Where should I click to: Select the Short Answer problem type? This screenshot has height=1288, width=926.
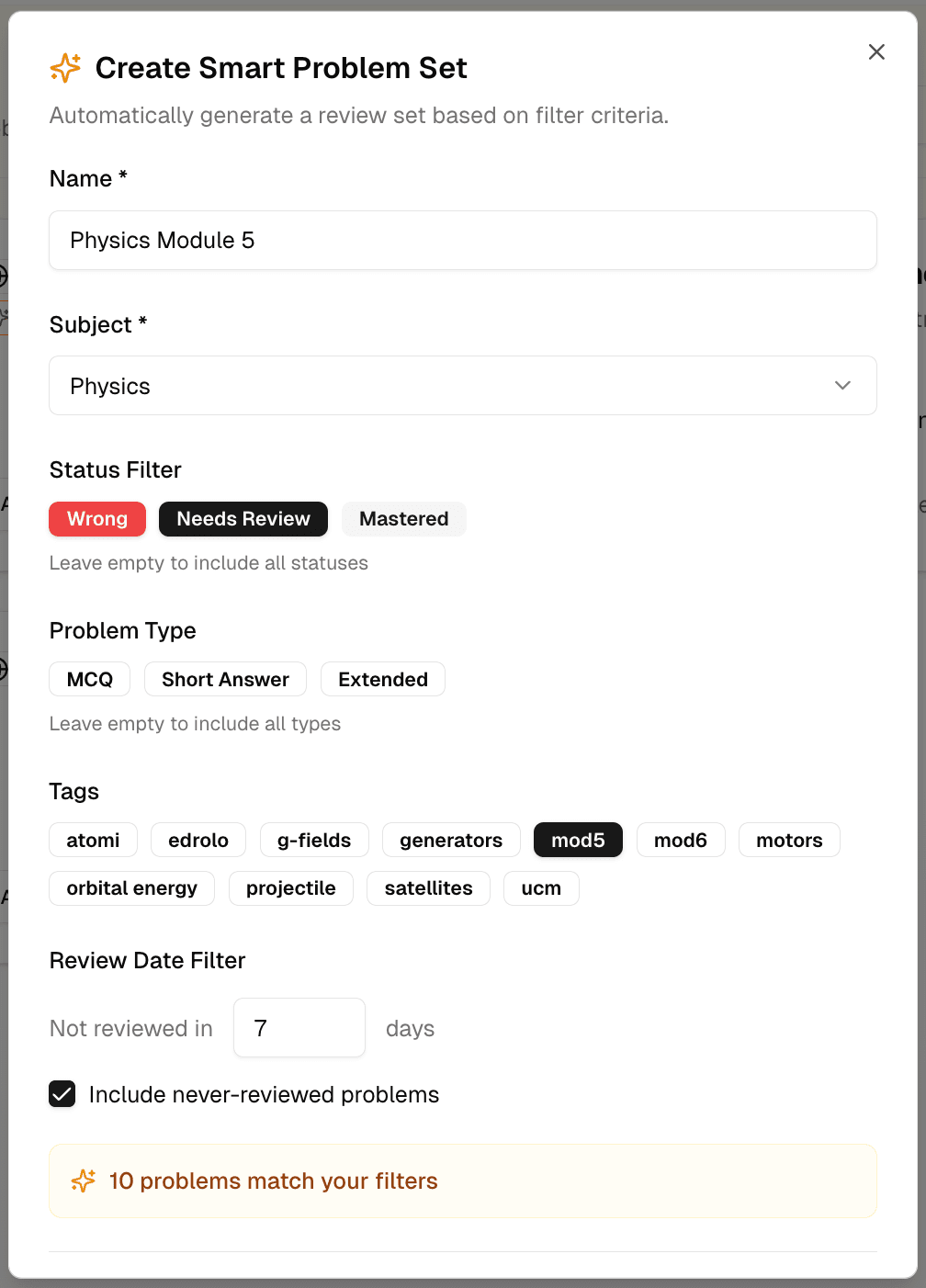click(225, 679)
